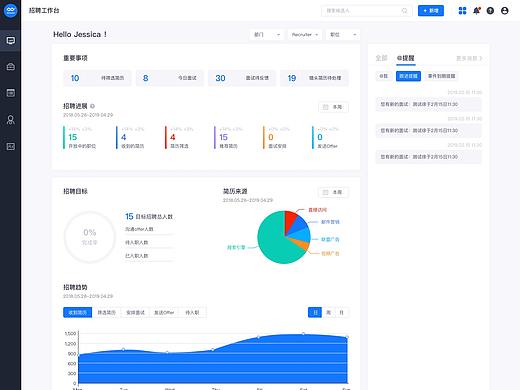The height and width of the screenshot is (390, 520).
Task: Open the card showing 10 pending resumes
Action: (x=97, y=78)
